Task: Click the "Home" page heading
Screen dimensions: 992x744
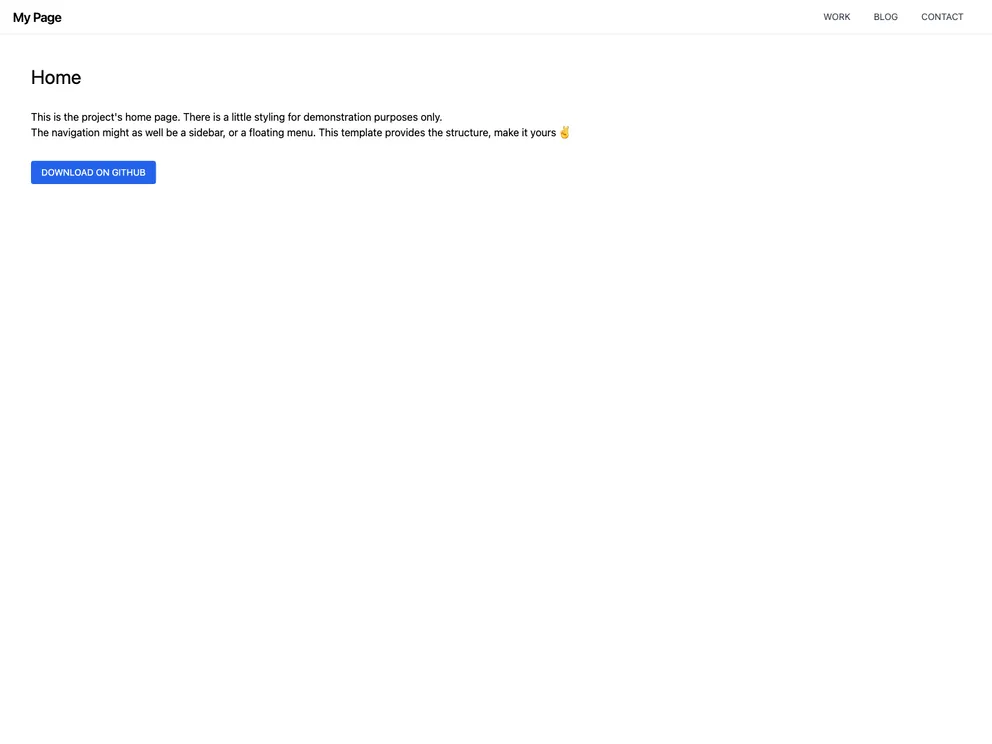Action: [55, 77]
